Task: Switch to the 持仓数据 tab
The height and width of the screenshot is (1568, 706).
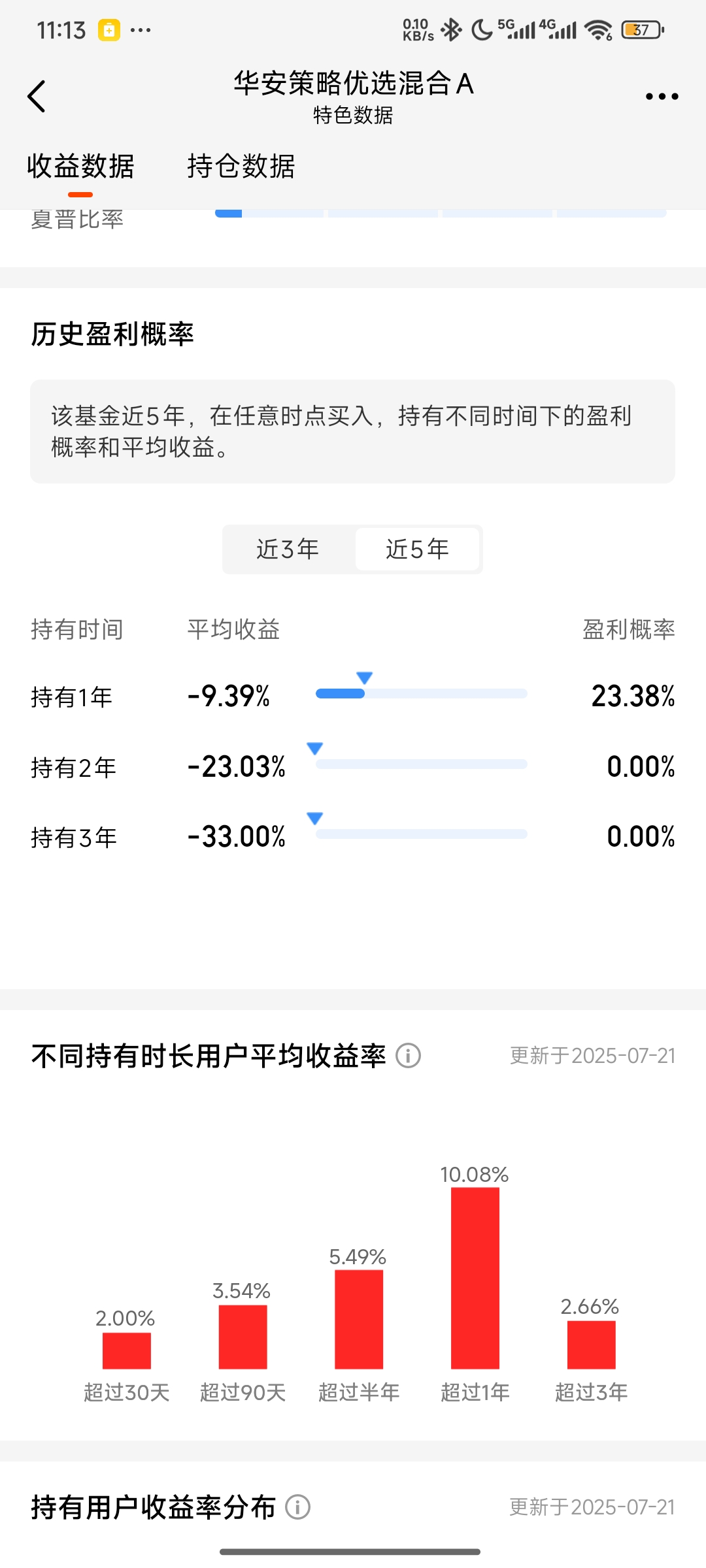Action: click(x=241, y=166)
